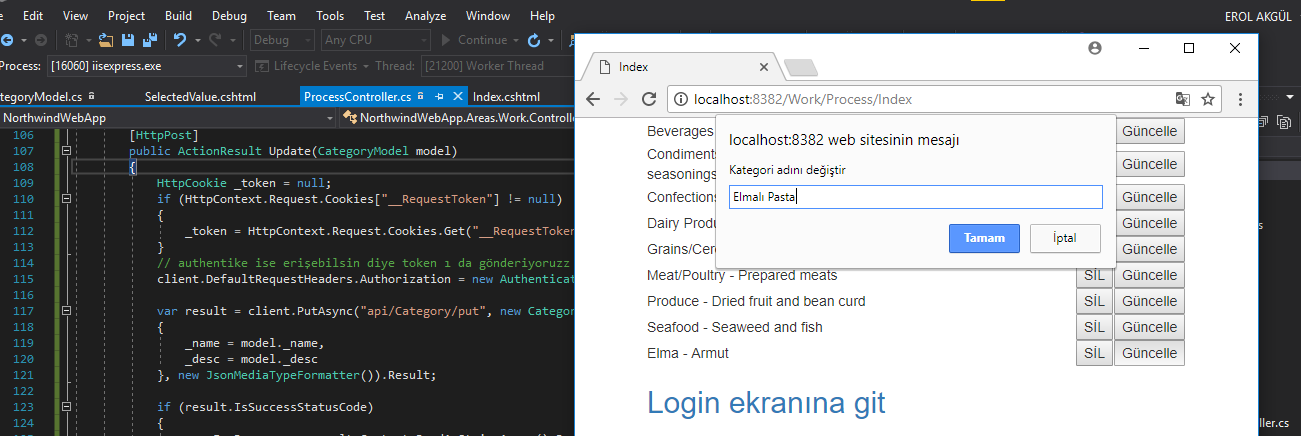Viewport: 1301px width, 436px height.
Task: Open the Process iisexpress.exe dropdown
Action: pos(240,66)
